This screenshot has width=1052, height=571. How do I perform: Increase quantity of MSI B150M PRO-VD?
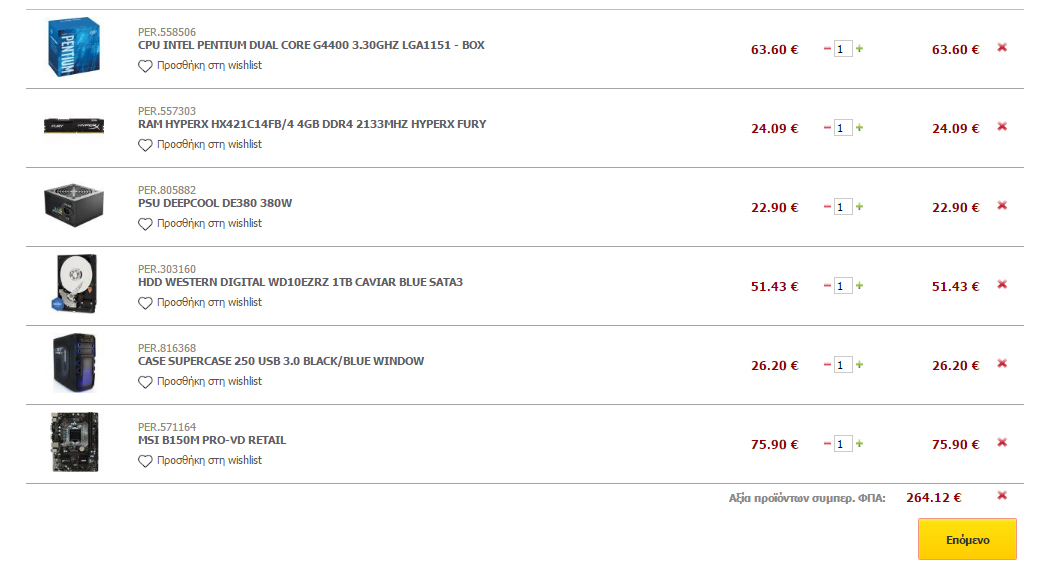(x=859, y=444)
